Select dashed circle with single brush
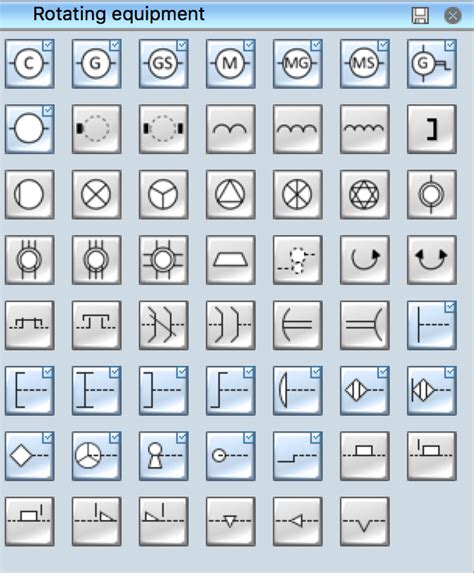Screen dimensions: 474x573 (x=97, y=129)
